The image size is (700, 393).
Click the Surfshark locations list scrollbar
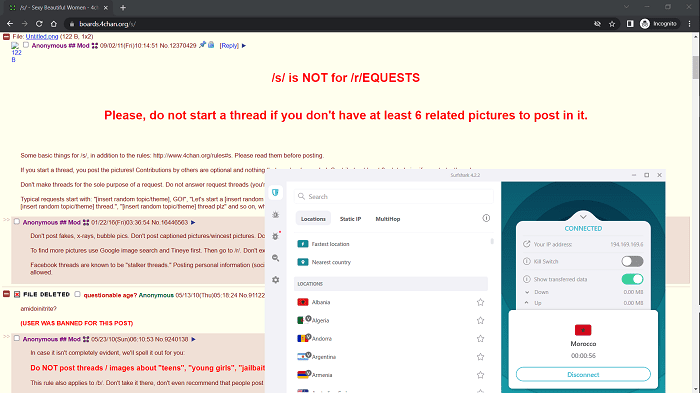pos(492,242)
